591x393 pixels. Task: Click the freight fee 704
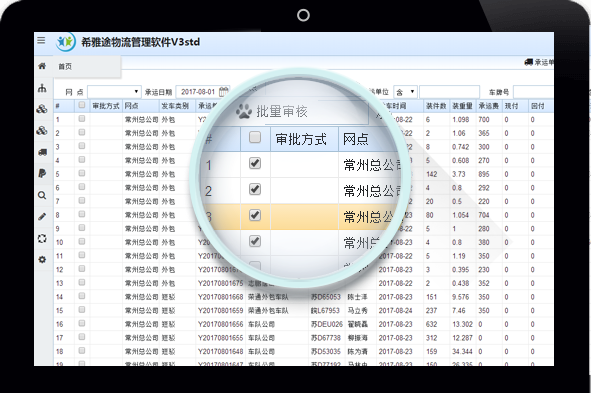(x=484, y=215)
